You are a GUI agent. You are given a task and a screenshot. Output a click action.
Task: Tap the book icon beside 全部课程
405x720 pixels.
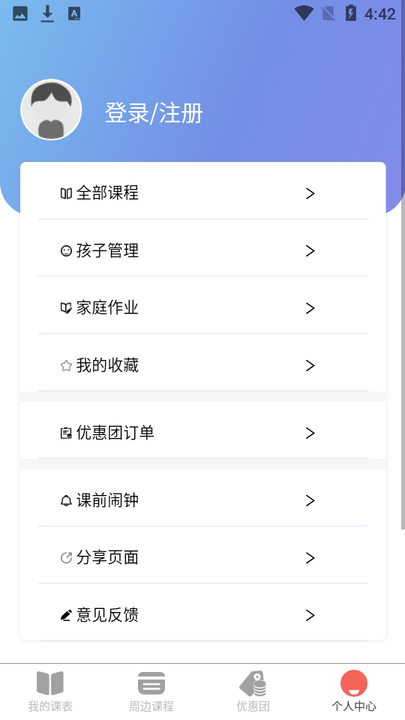(66, 193)
